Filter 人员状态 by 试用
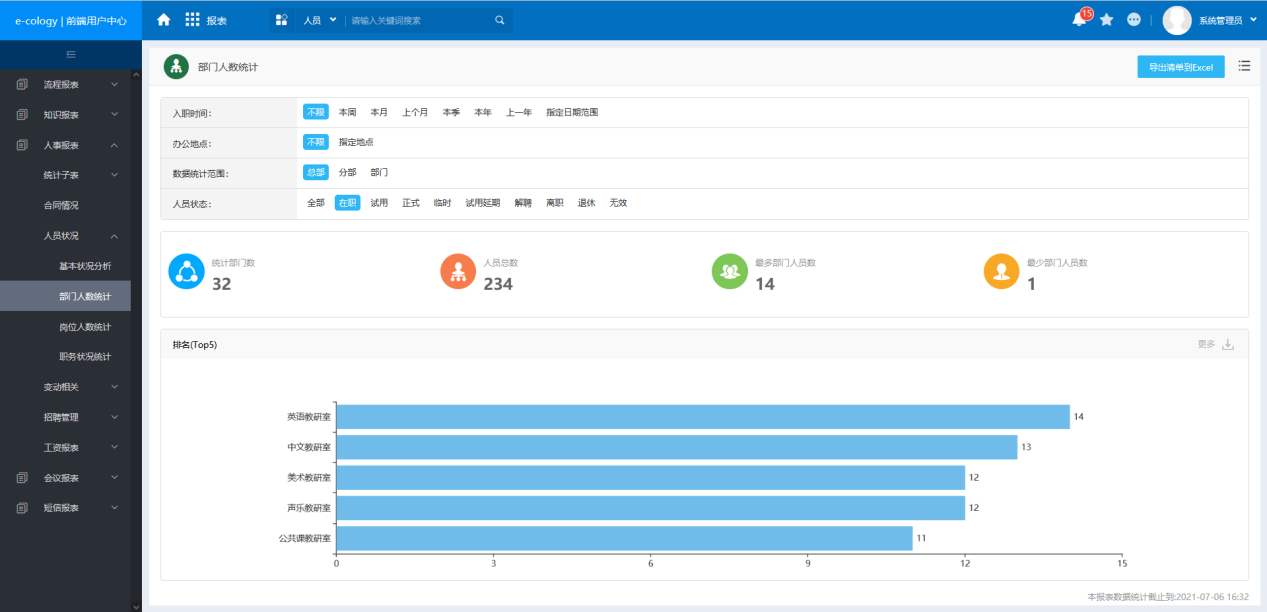1267x612 pixels. [379, 203]
